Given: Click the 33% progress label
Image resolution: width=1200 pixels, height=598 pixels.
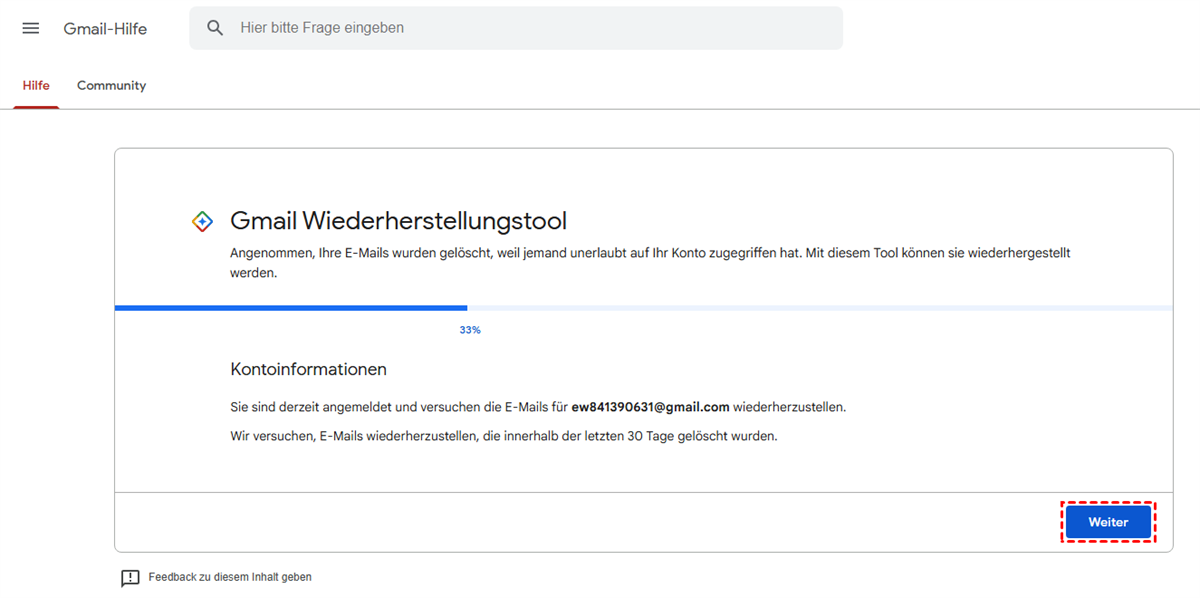Looking at the screenshot, I should pyautogui.click(x=470, y=330).
